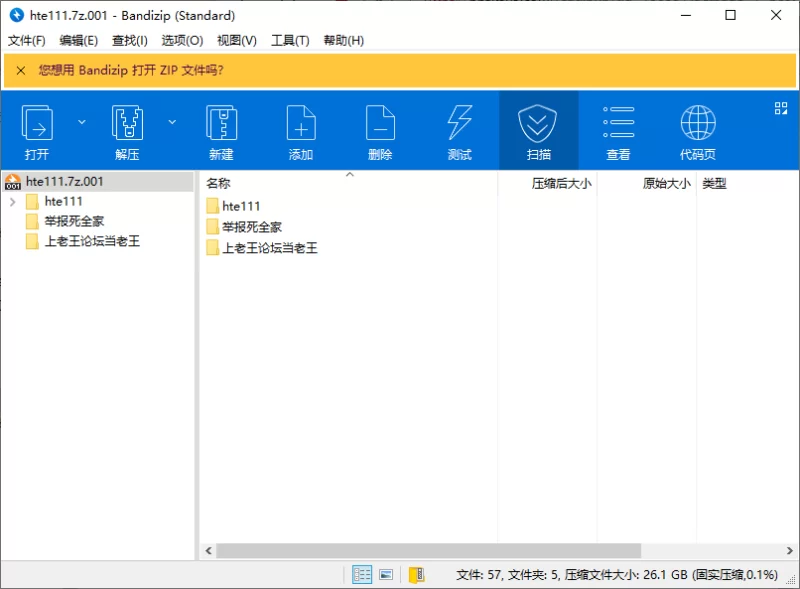This screenshot has height=589, width=800.
Task: Expand the hte111 folder in tree
Action: point(13,202)
